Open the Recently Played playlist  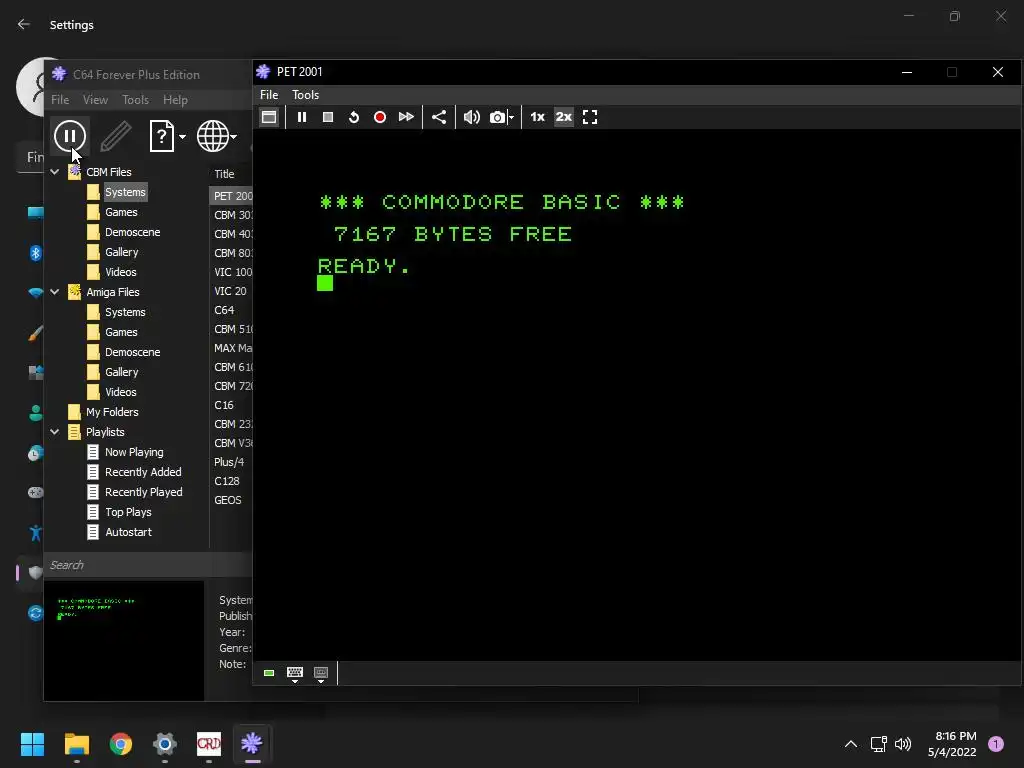click(143, 492)
